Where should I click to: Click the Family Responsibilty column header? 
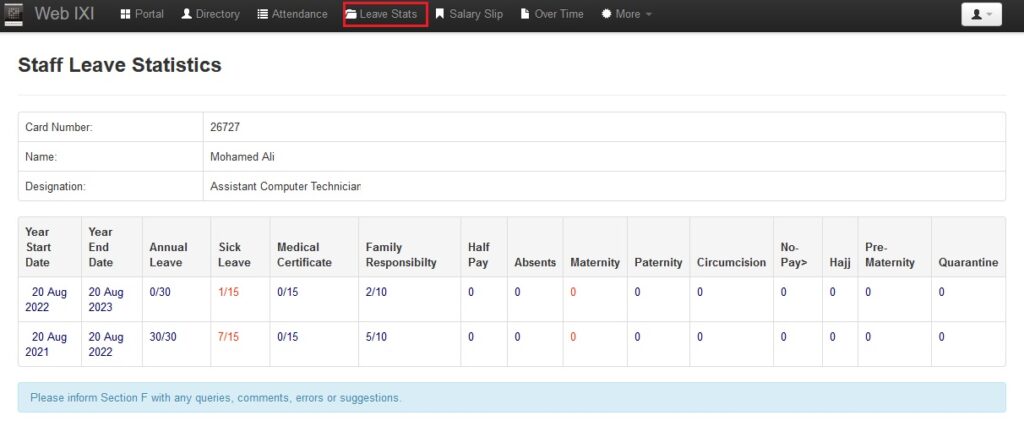[401, 255]
